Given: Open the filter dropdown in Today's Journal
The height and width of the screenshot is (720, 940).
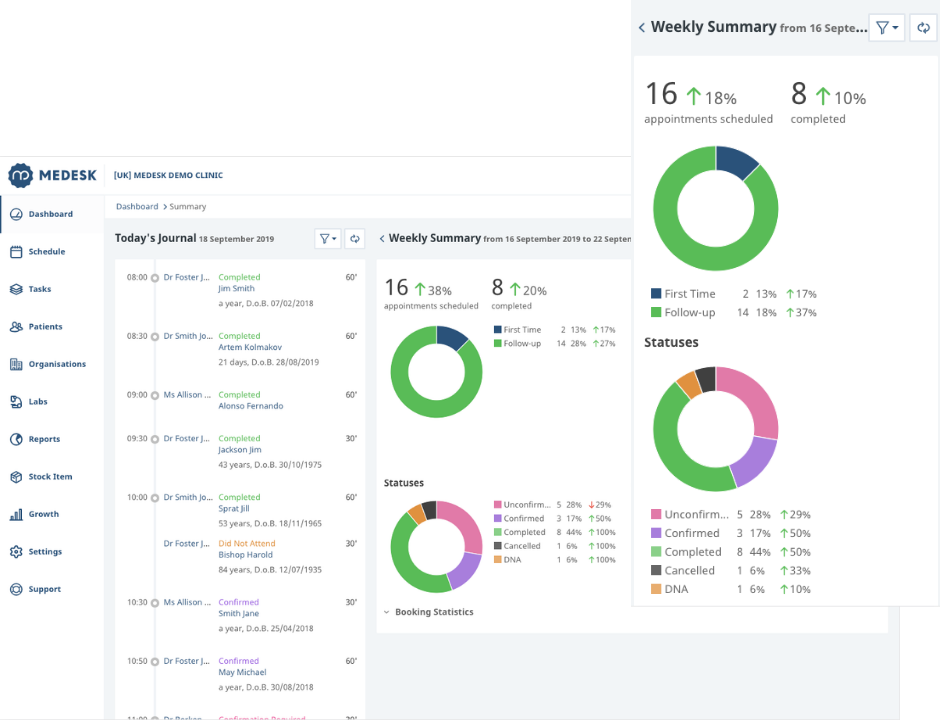Looking at the screenshot, I should (x=327, y=238).
